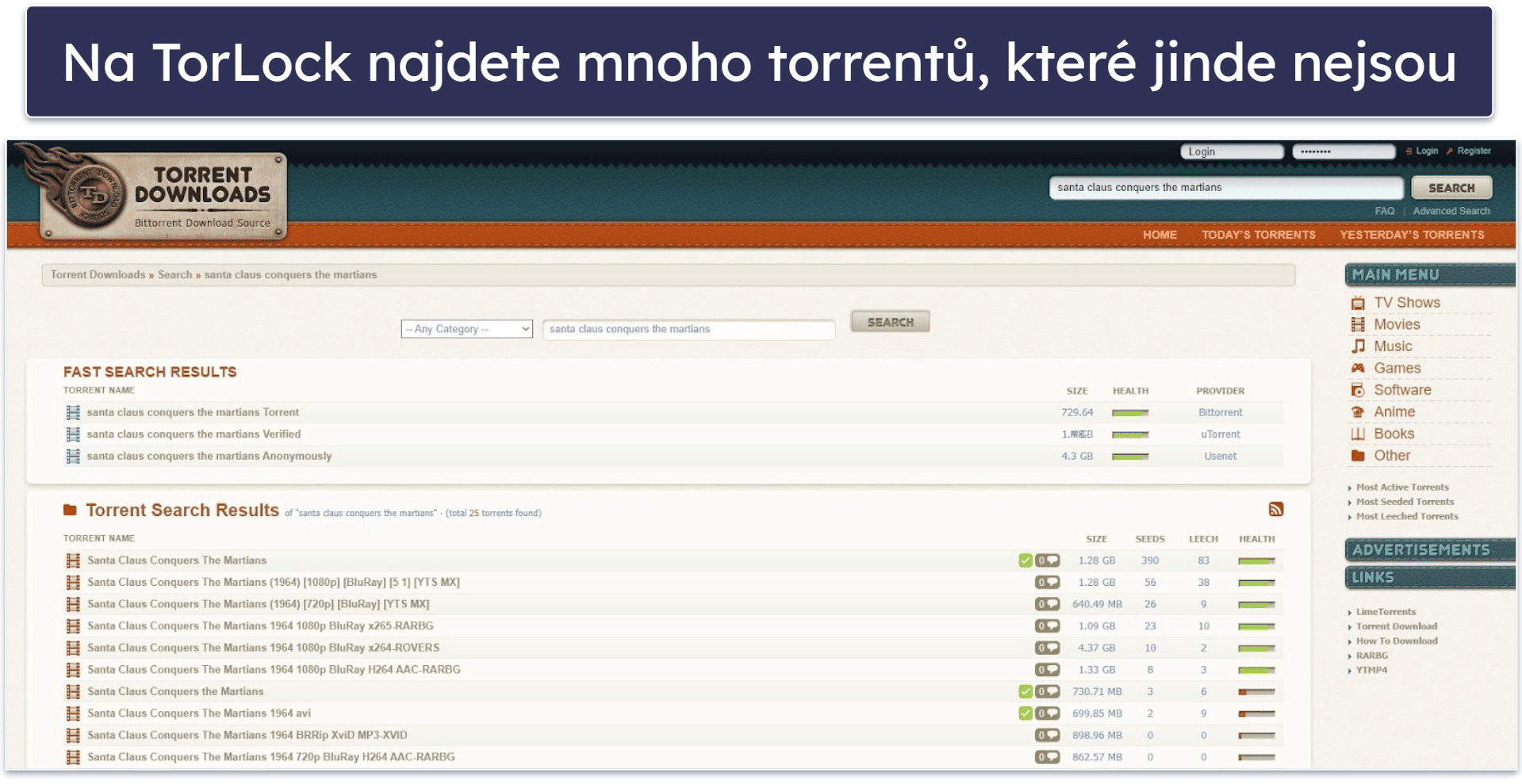
Task: Open comments bubble for x265-RARBG torrent
Action: click(x=1048, y=626)
